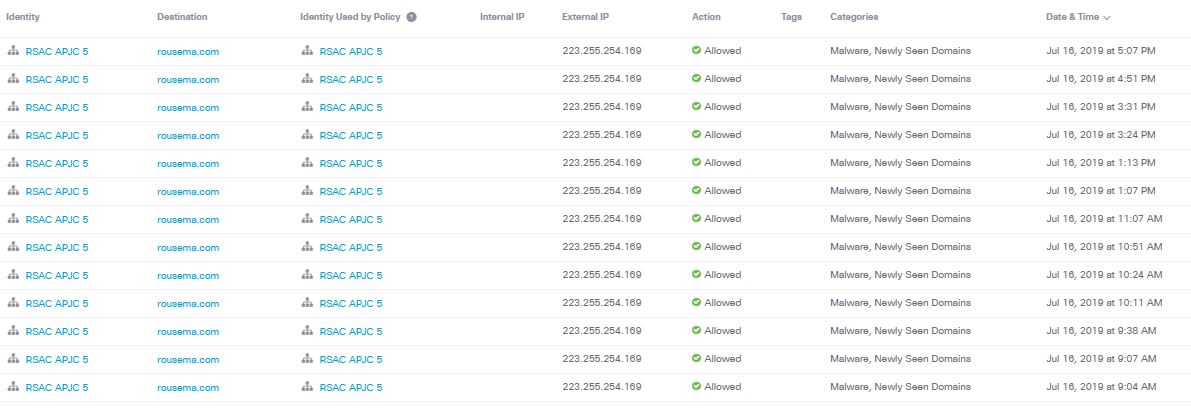Open the RSAC APJC 5 identity link in the 3:24 PM row
Image resolution: width=1191 pixels, height=408 pixels.
pos(57,135)
